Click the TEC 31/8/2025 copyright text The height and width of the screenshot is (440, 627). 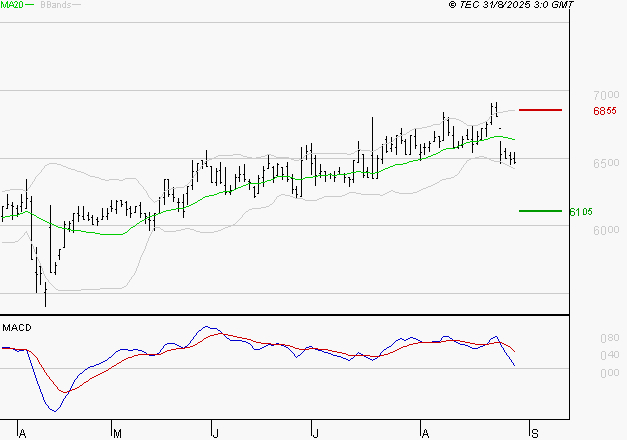[x=511, y=5]
